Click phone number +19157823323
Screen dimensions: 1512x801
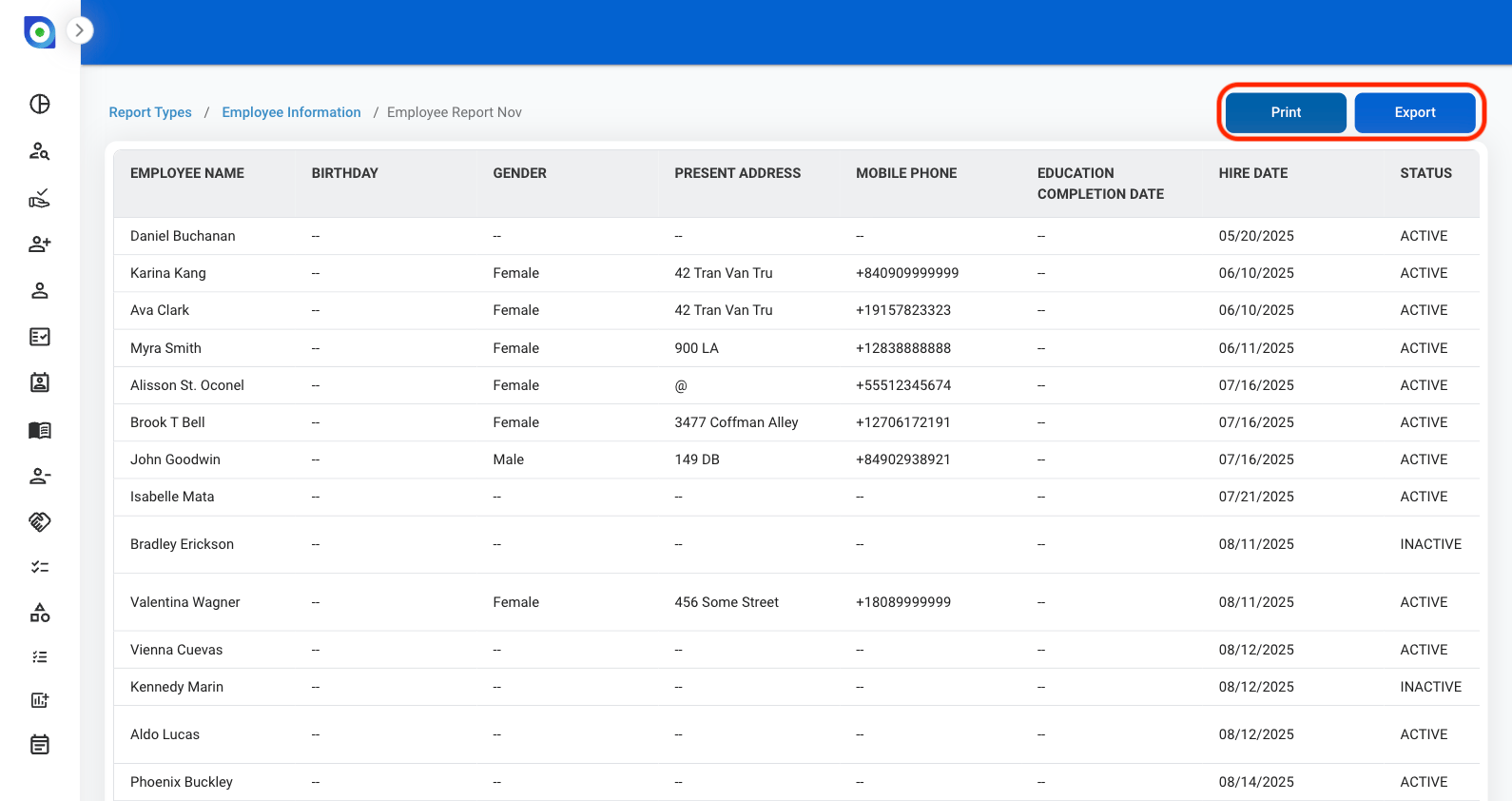903,310
